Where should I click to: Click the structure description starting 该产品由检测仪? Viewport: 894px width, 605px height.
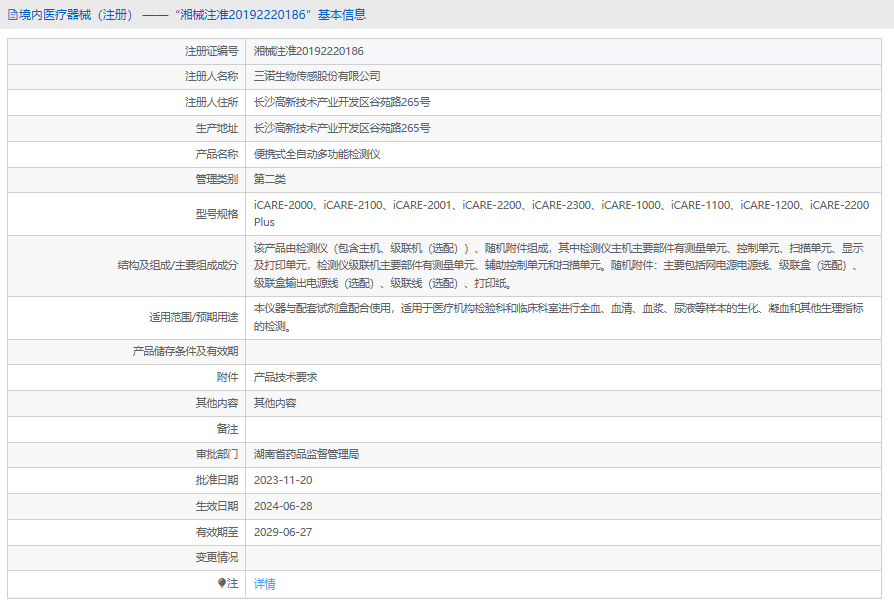(x=559, y=265)
